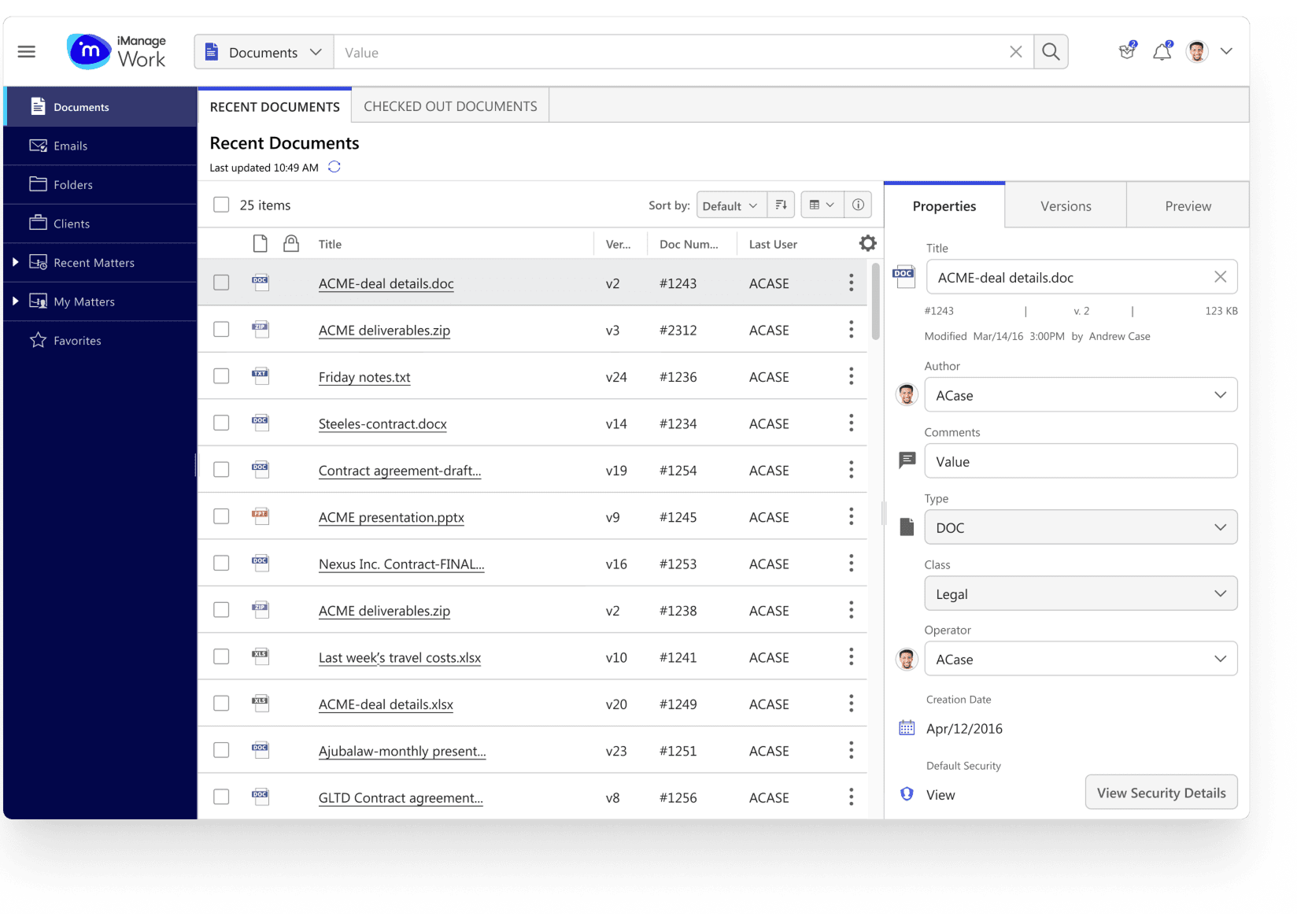Click inside the Comments Value field
This screenshot has height=924, width=1297.
tap(1080, 461)
